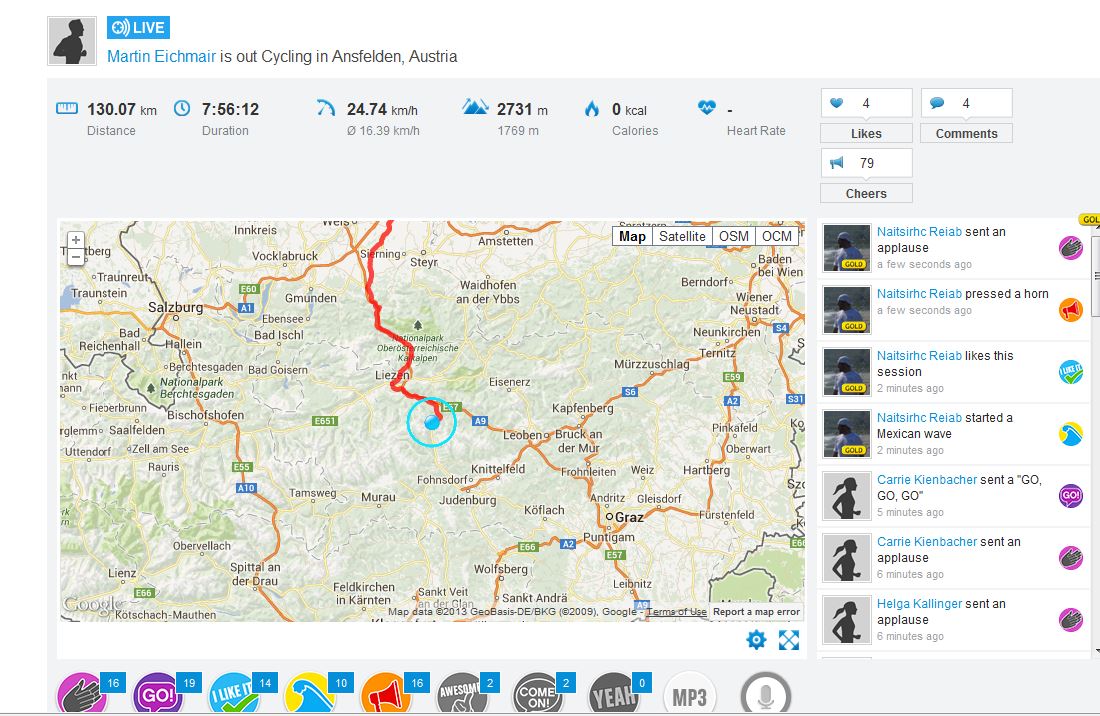Click the 2731 m elevation value

[x=523, y=109]
